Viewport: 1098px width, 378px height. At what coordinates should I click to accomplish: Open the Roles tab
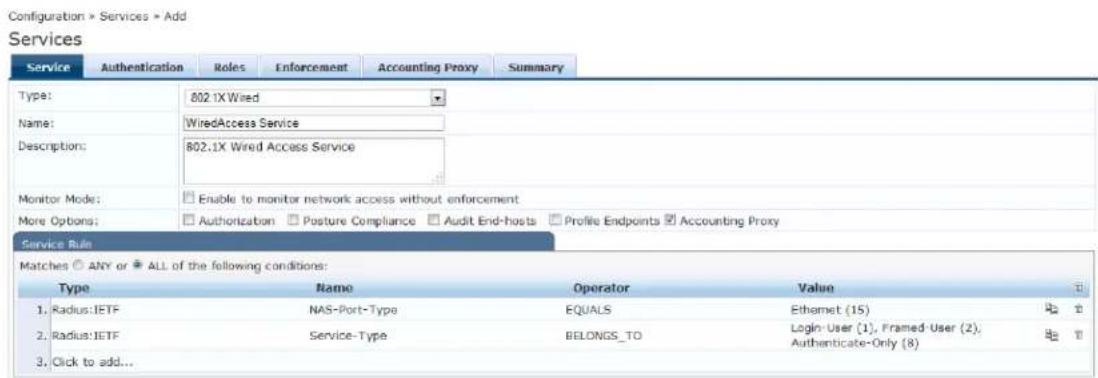tap(228, 68)
